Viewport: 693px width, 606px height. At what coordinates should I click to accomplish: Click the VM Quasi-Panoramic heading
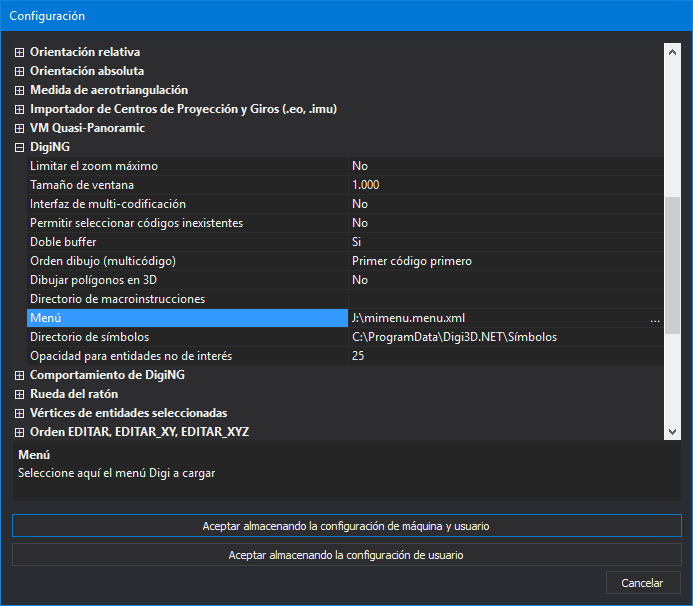(x=88, y=128)
